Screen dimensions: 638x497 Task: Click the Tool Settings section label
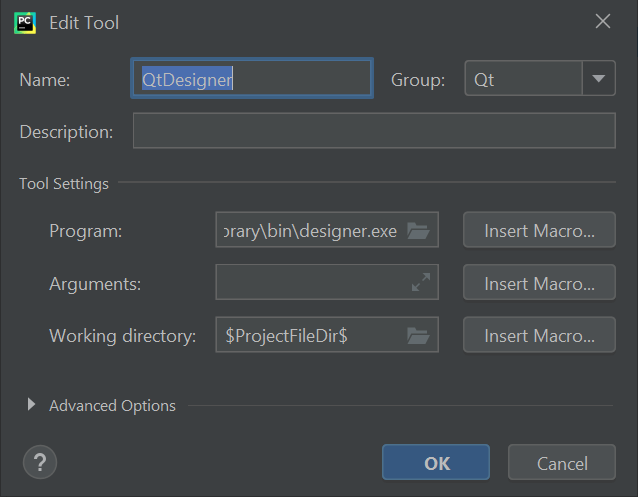click(64, 184)
